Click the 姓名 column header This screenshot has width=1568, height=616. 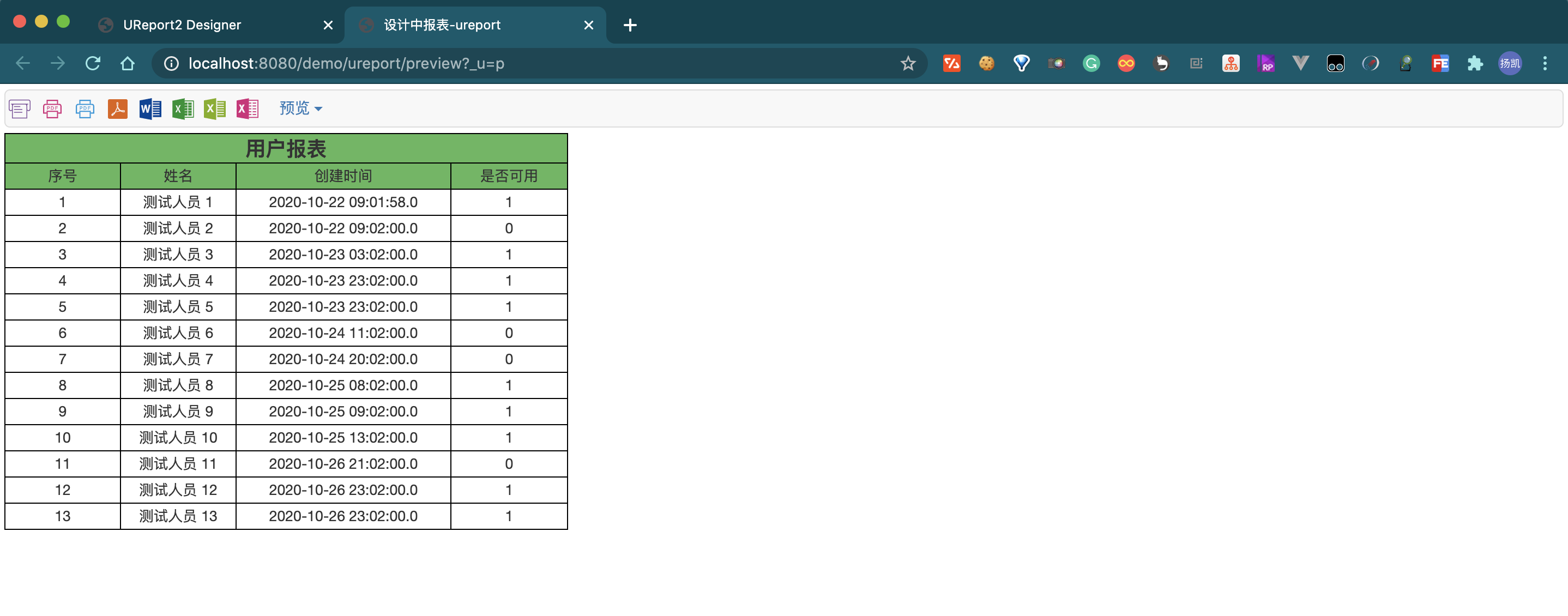[x=178, y=176]
